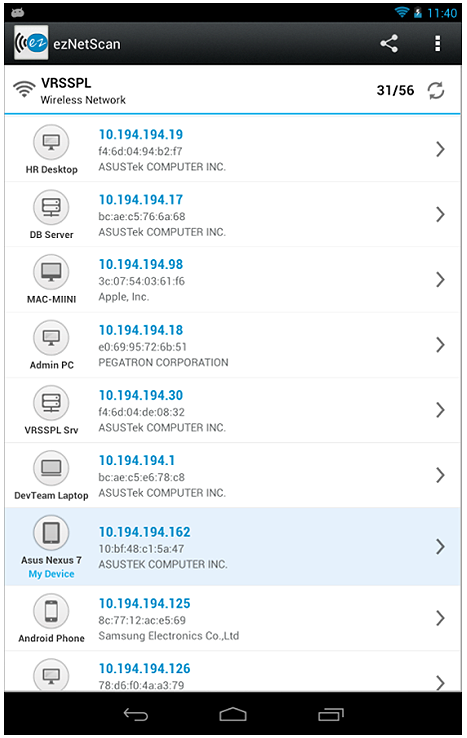Image resolution: width=467 pixels, height=738 pixels.
Task: Tap the MAC-MIINI monitor icon
Action: coord(51,272)
